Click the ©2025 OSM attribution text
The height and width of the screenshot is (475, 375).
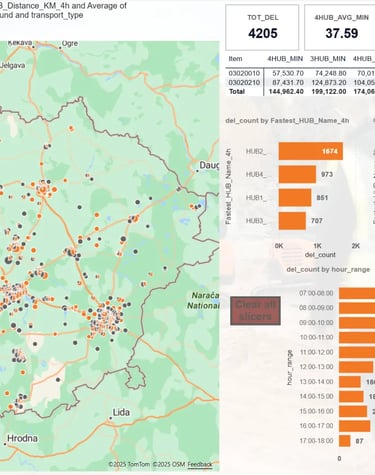(169, 464)
